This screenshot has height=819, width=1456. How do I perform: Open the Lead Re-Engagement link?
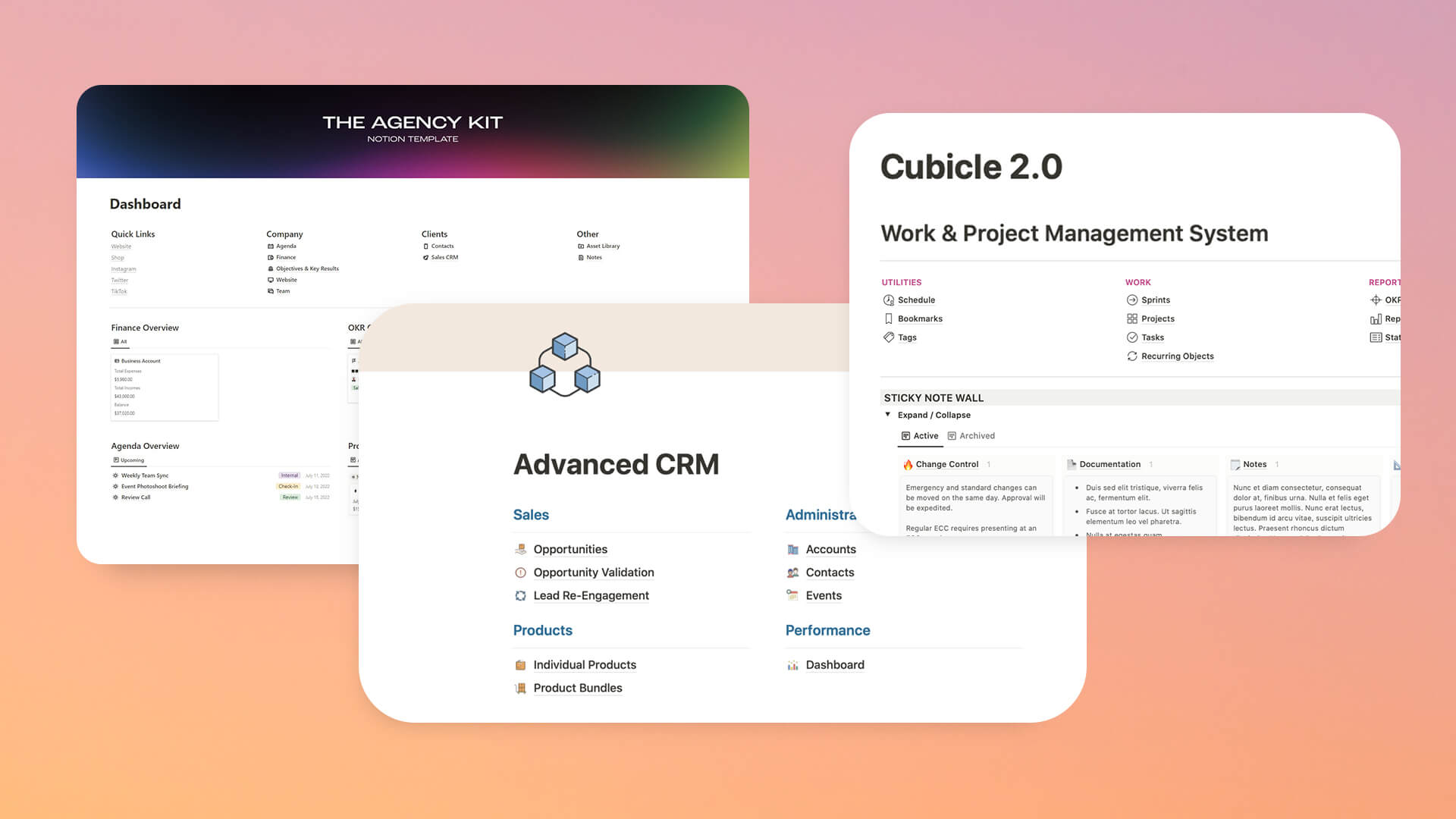pyautogui.click(x=591, y=595)
